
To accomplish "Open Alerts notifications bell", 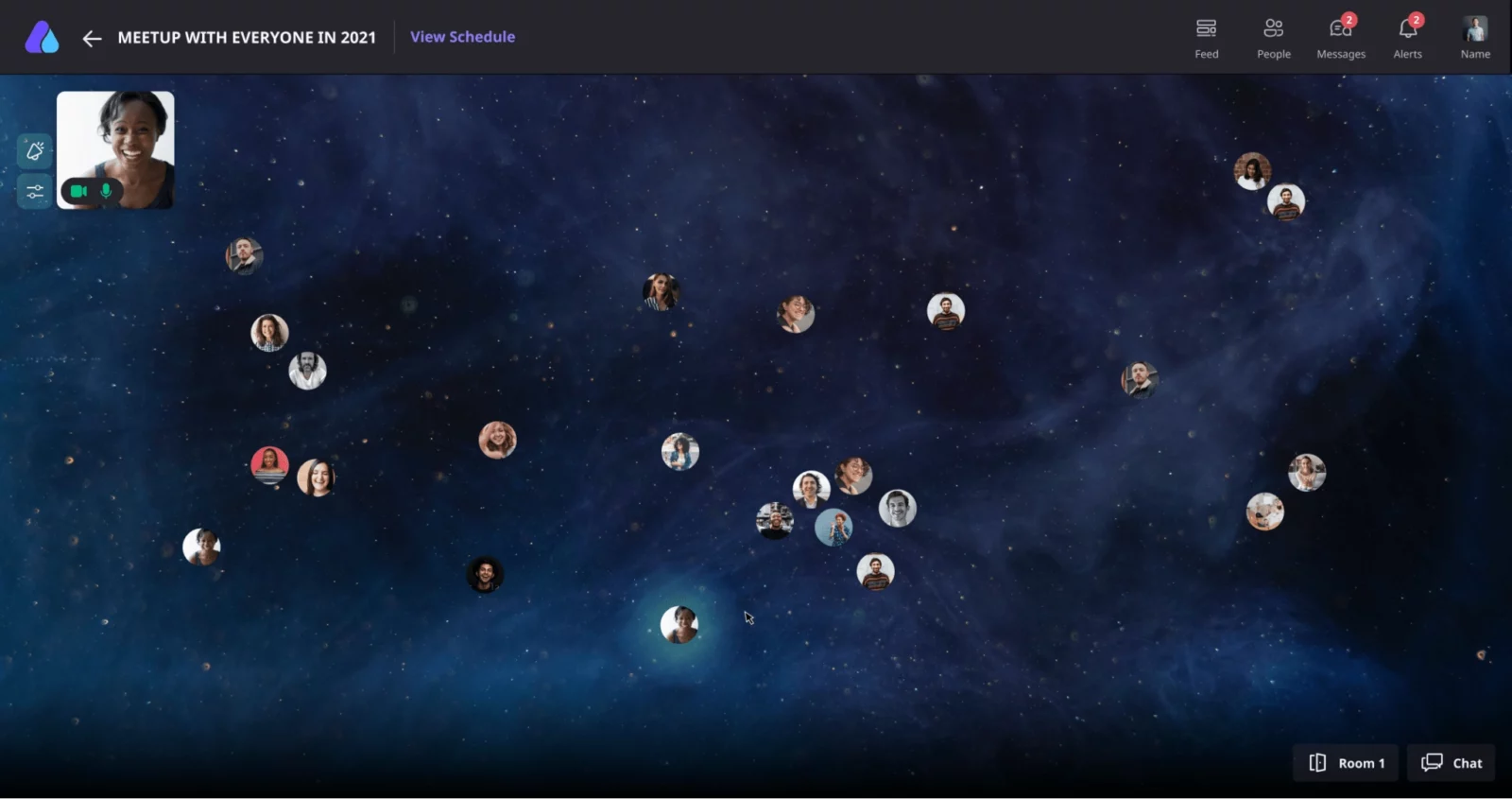I will point(1407,38).
